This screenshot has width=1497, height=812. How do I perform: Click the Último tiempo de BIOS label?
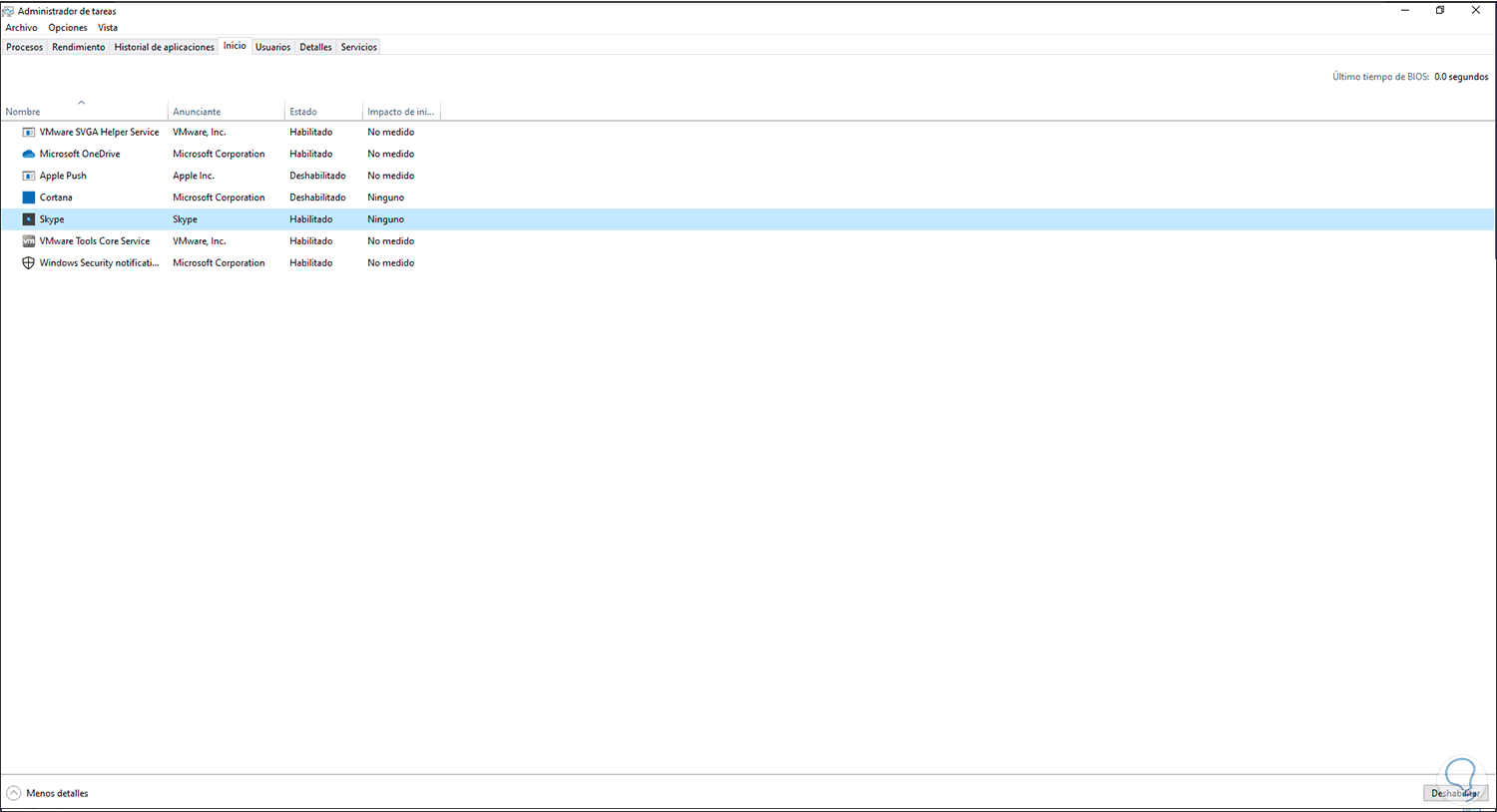coord(1380,77)
